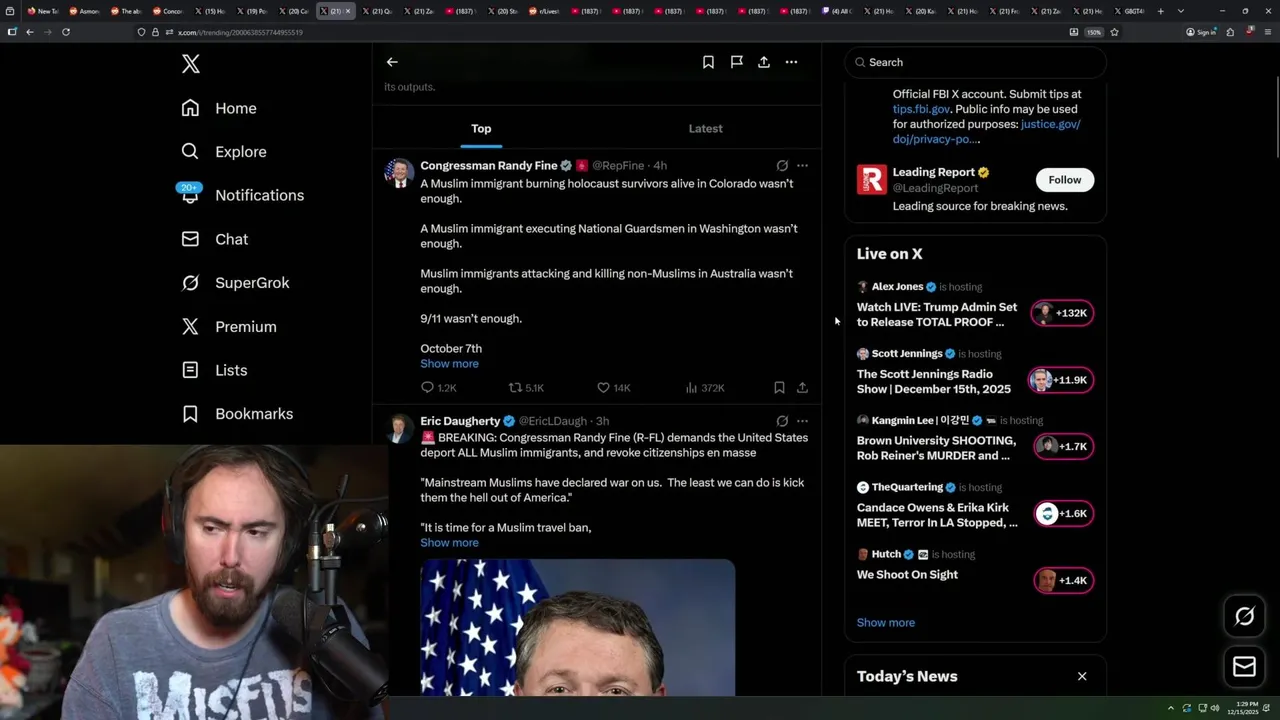The height and width of the screenshot is (720, 1280).
Task: Click the share icon in the header
Action: pos(764,62)
